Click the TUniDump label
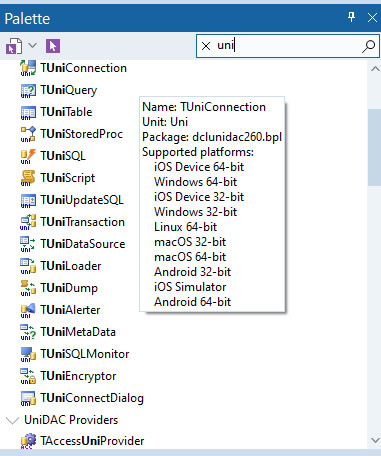 point(69,288)
